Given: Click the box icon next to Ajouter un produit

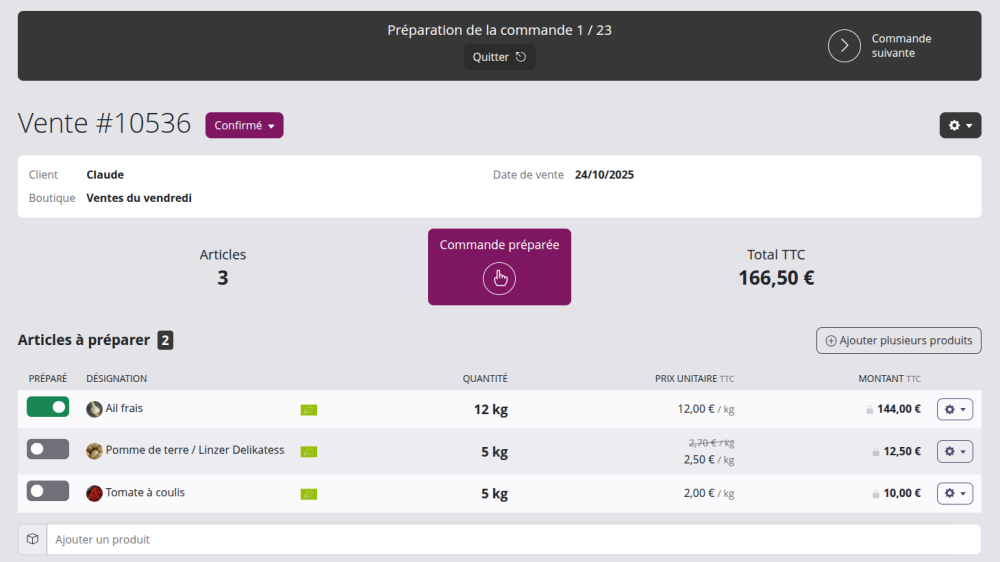Looking at the screenshot, I should (x=33, y=539).
